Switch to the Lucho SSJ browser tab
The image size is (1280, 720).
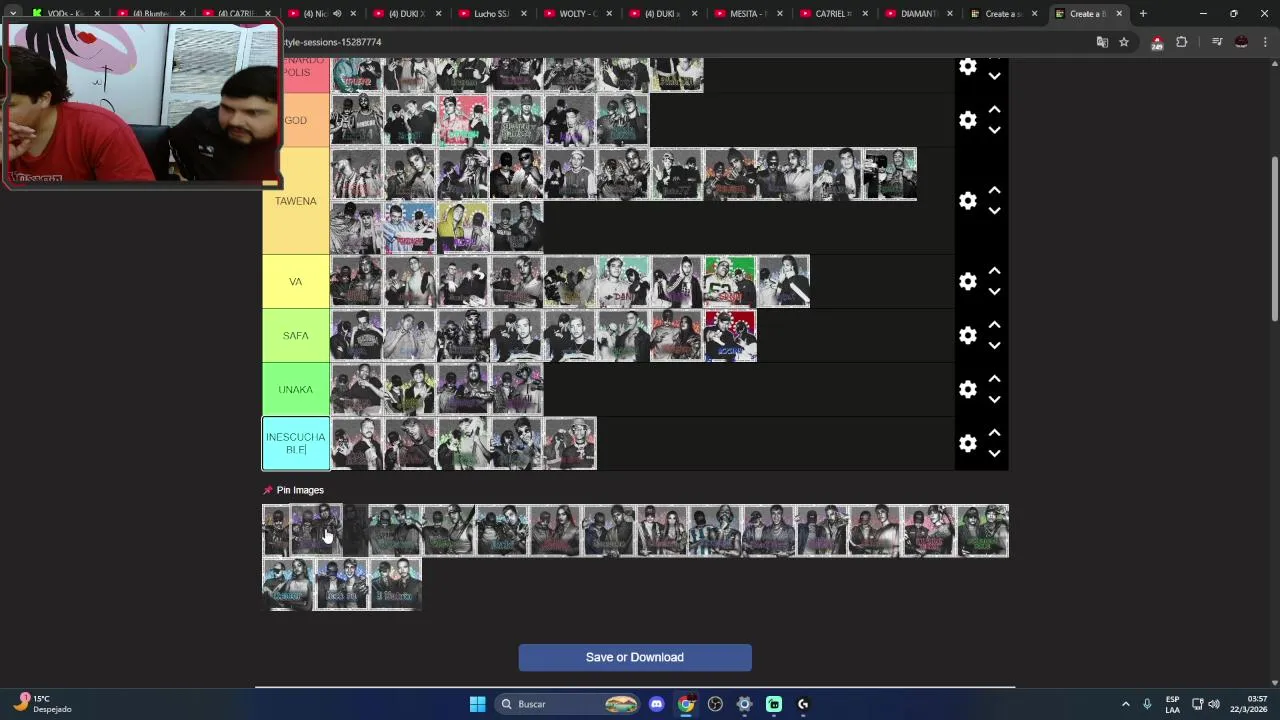(491, 14)
